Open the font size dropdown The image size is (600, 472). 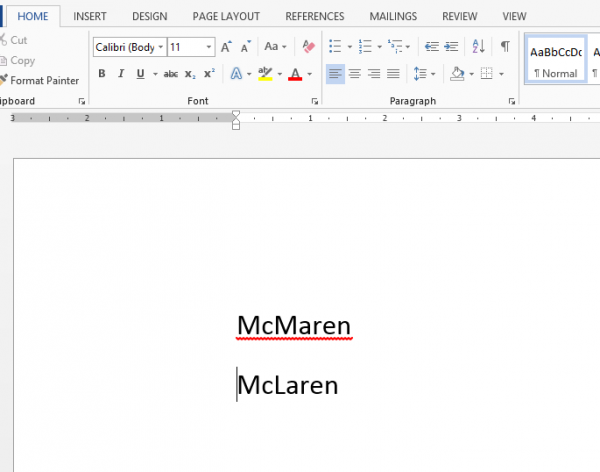click(209, 47)
